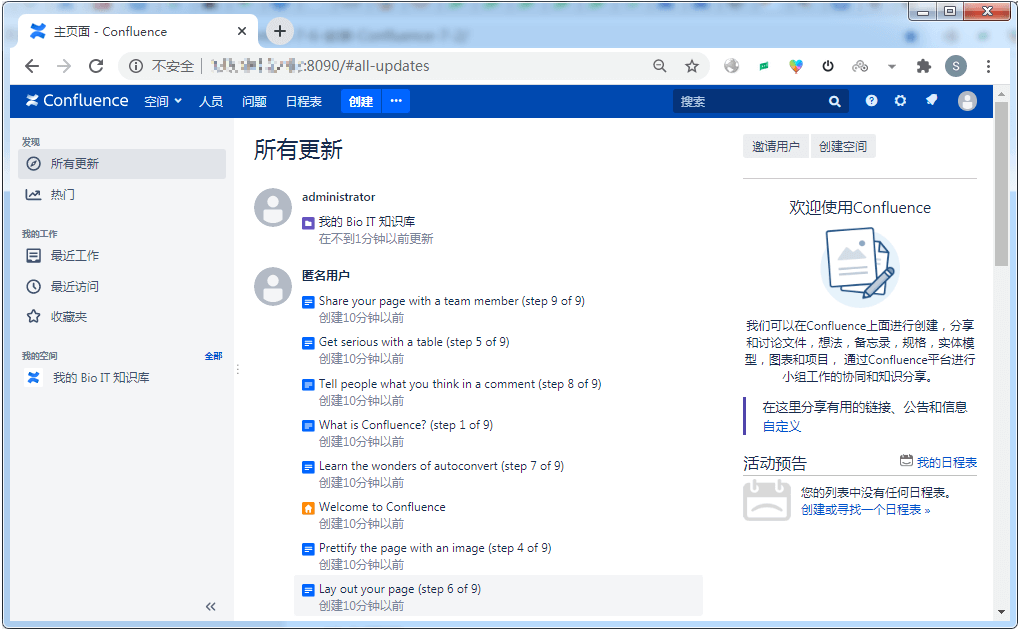The image size is (1018, 630).
Task: Open 人员 in the top navigation
Action: coord(211,101)
